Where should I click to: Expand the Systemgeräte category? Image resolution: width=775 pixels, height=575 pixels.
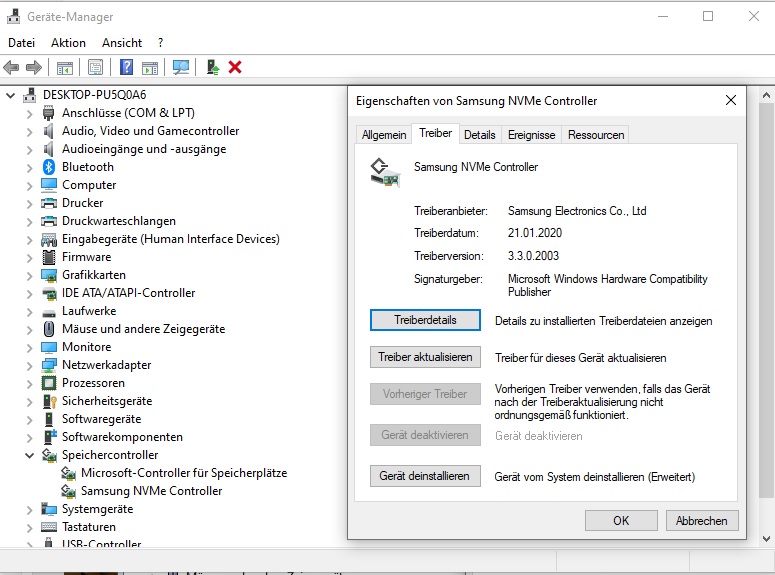(x=29, y=509)
